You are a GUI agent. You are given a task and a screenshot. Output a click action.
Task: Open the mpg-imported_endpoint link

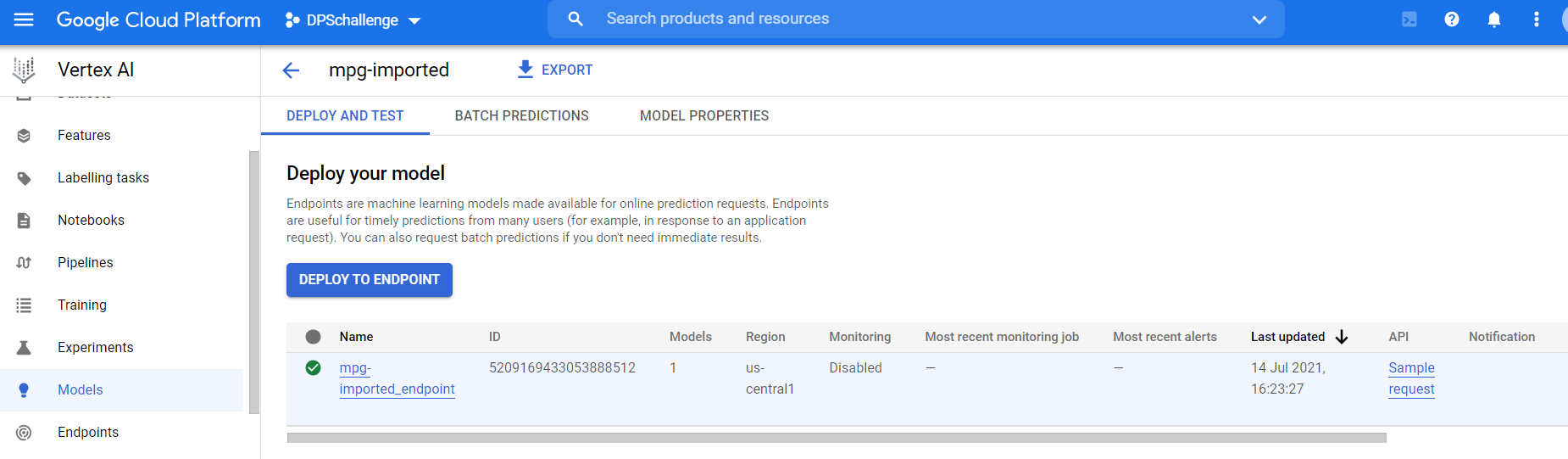pyautogui.click(x=397, y=378)
